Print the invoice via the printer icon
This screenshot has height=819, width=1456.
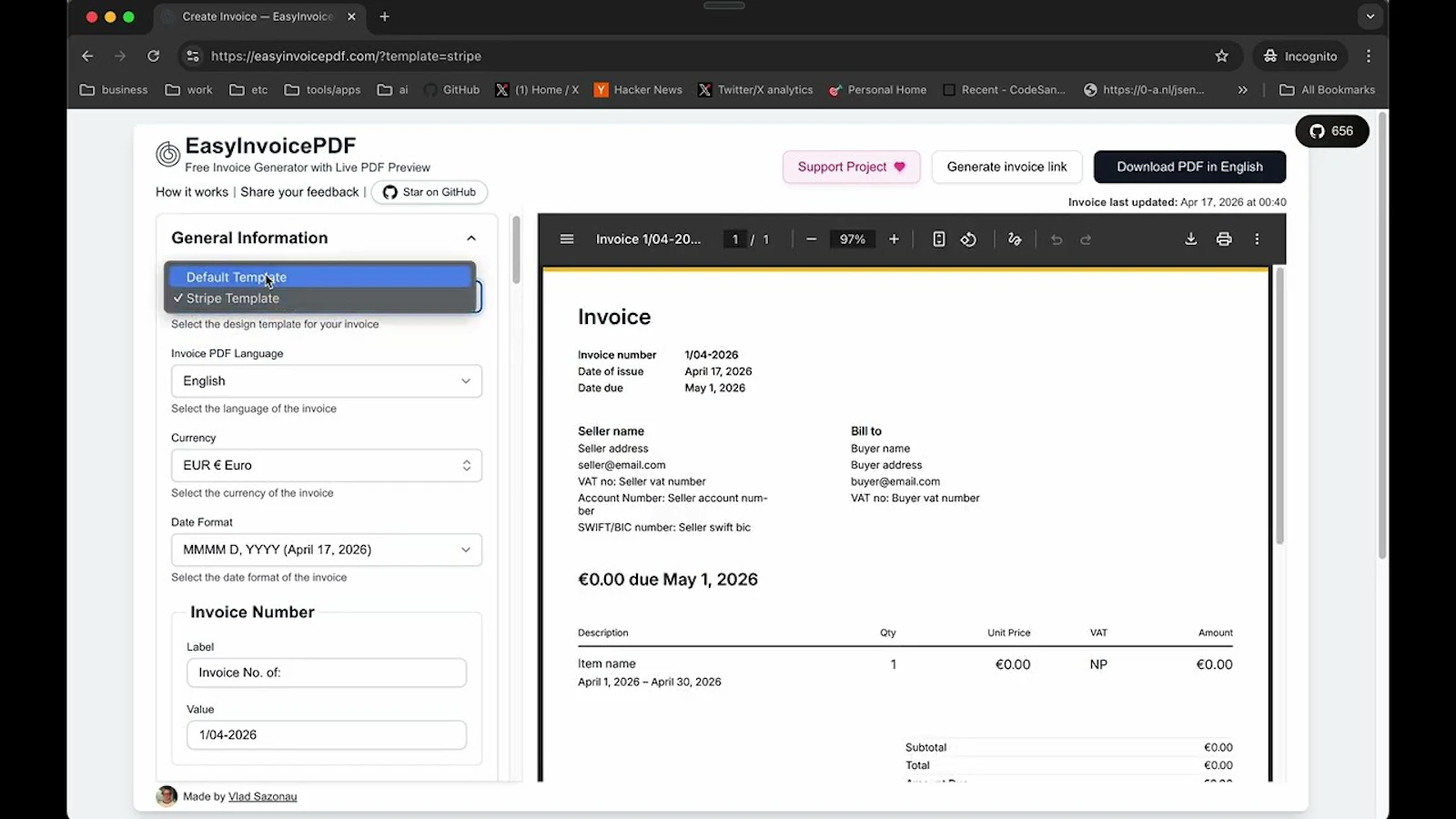coord(1224,239)
